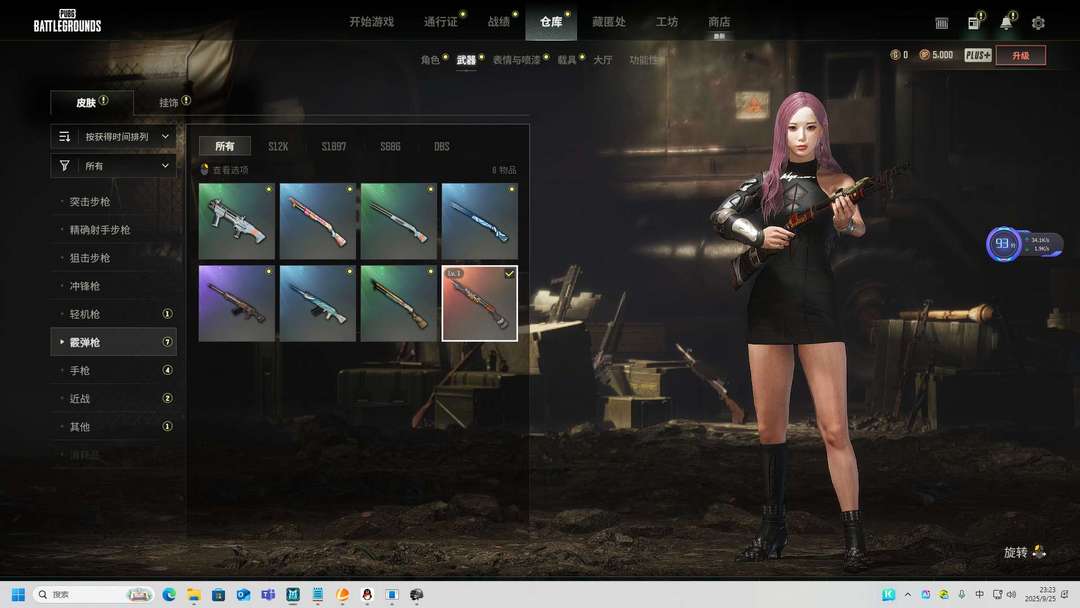1080x608 pixels.
Task: Open the news page icon in header
Action: 974,23
